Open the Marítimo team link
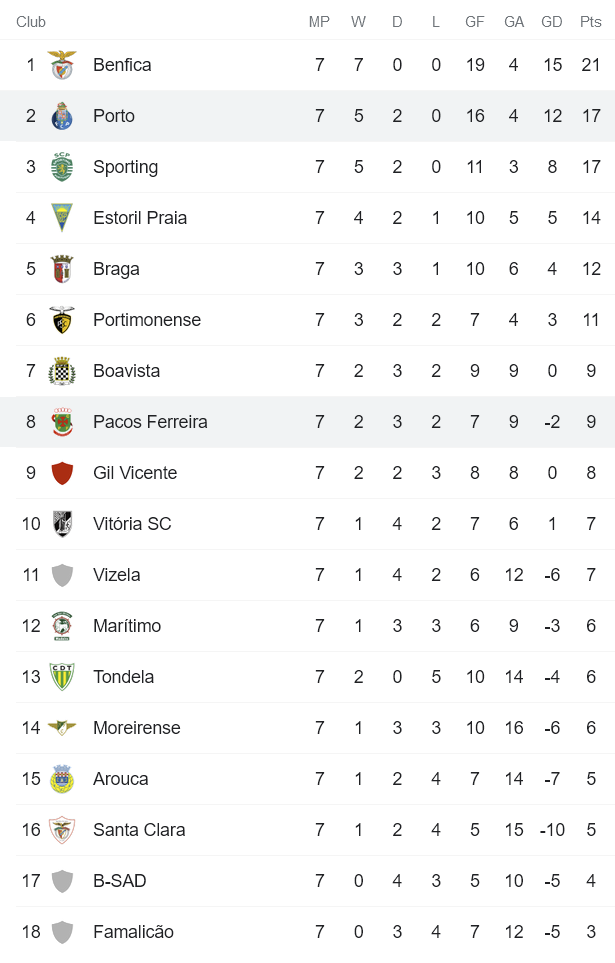 tap(126, 626)
